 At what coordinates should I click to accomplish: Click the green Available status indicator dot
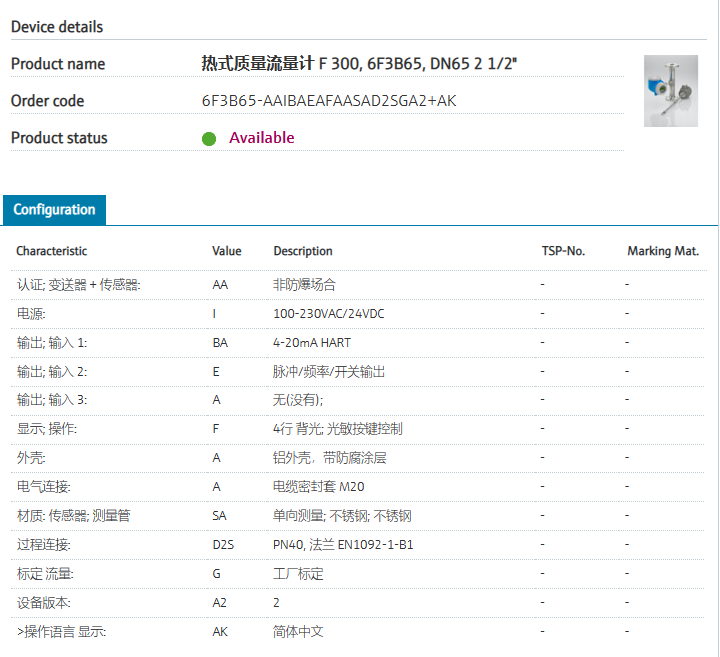click(x=209, y=139)
